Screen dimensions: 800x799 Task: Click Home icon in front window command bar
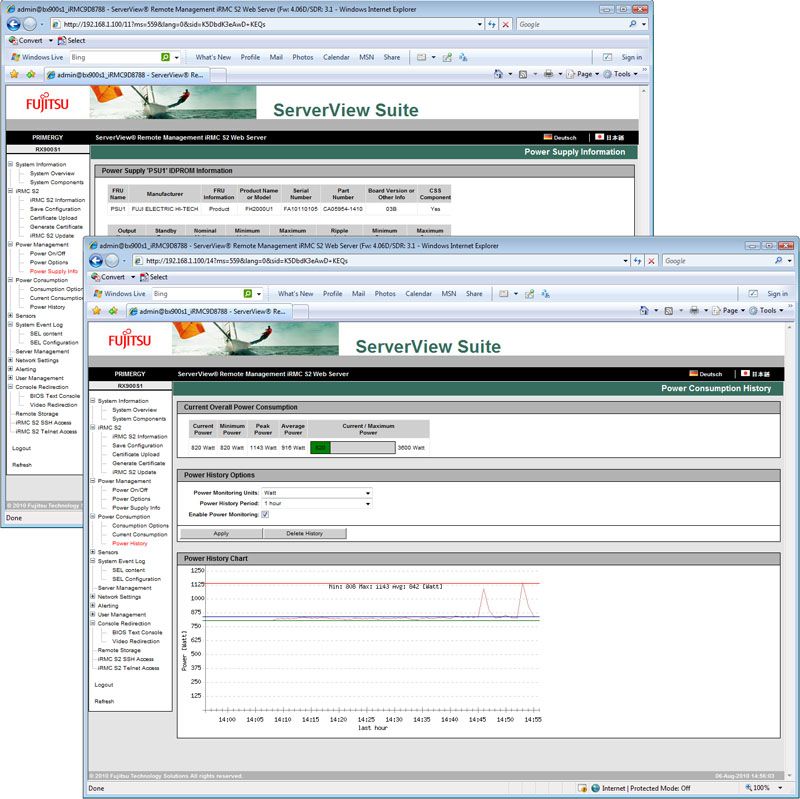coord(644,310)
